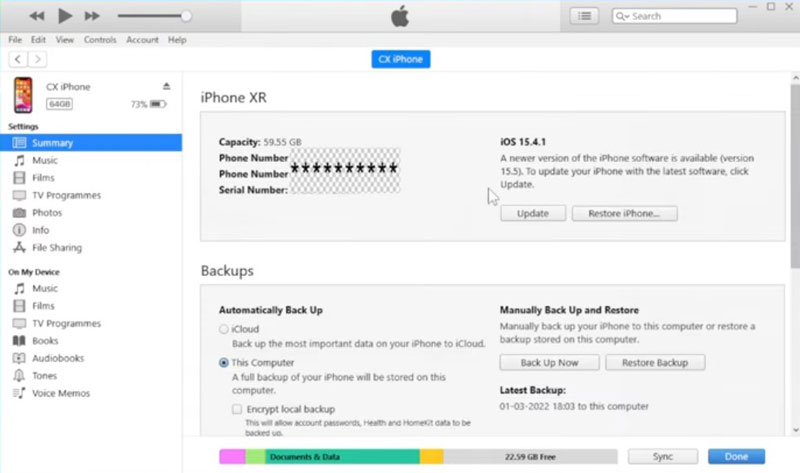
Task: Click the vertical scrollbar thumb
Action: coord(795,176)
